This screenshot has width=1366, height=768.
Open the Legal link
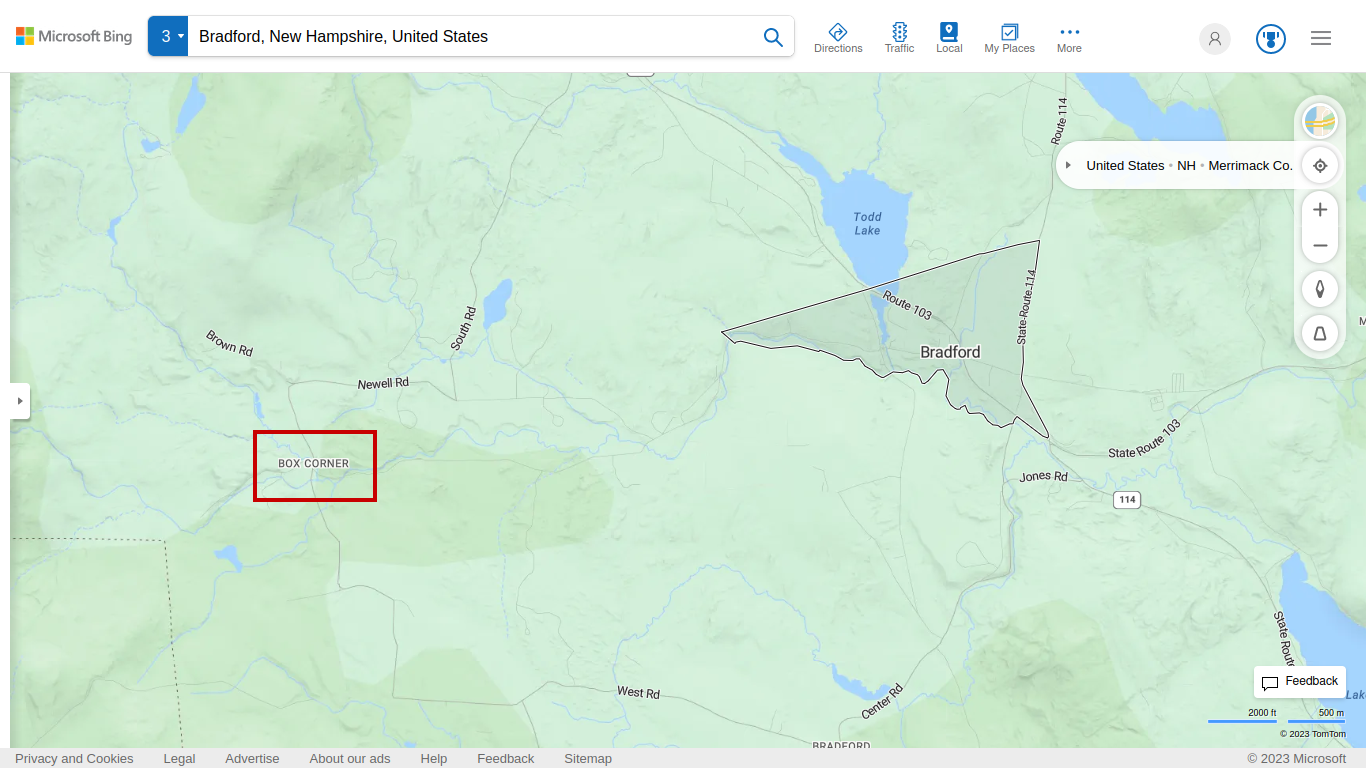[x=179, y=759]
